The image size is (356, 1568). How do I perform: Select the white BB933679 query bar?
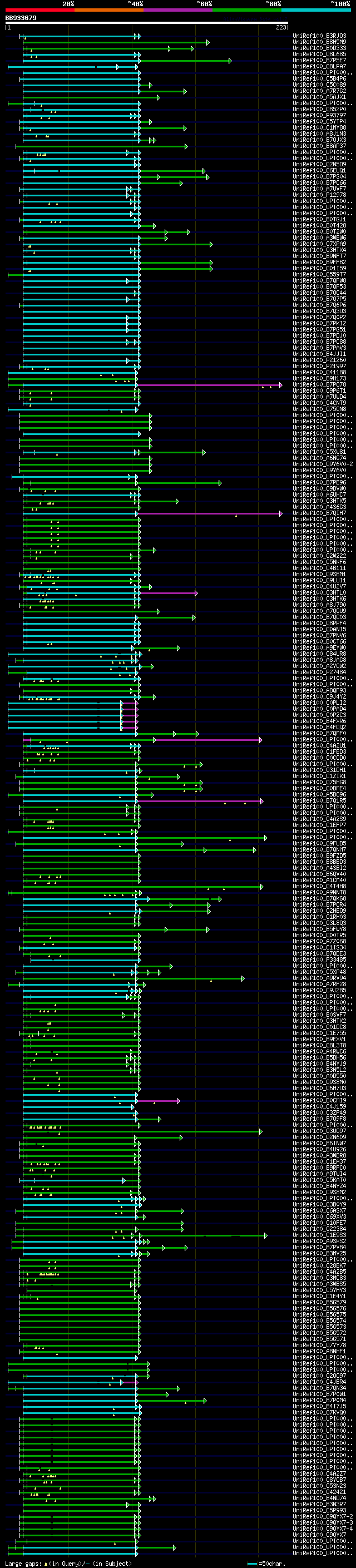[147, 23]
